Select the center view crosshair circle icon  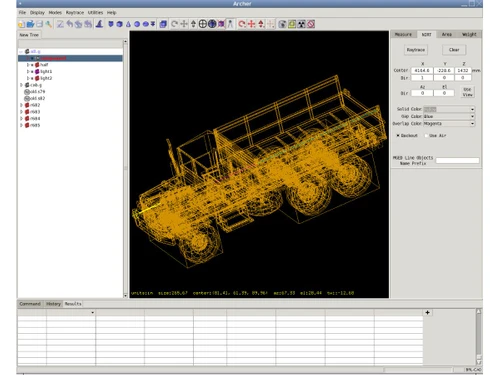(203, 24)
